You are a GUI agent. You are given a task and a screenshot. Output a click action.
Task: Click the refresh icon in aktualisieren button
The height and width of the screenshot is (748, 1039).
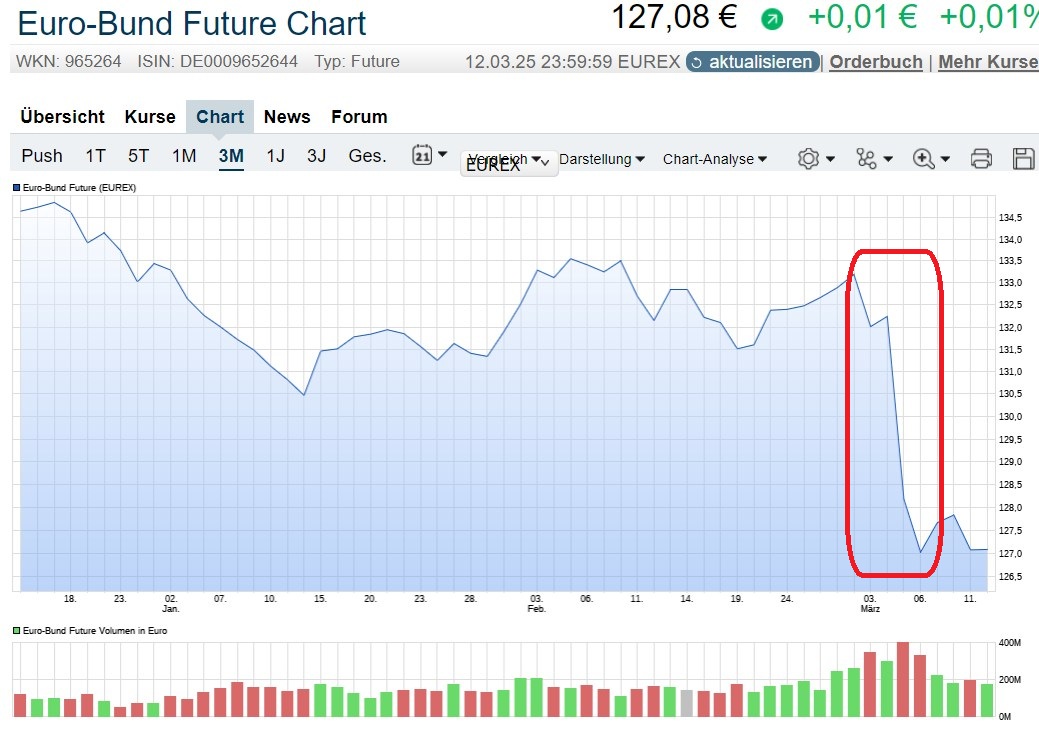coord(697,62)
